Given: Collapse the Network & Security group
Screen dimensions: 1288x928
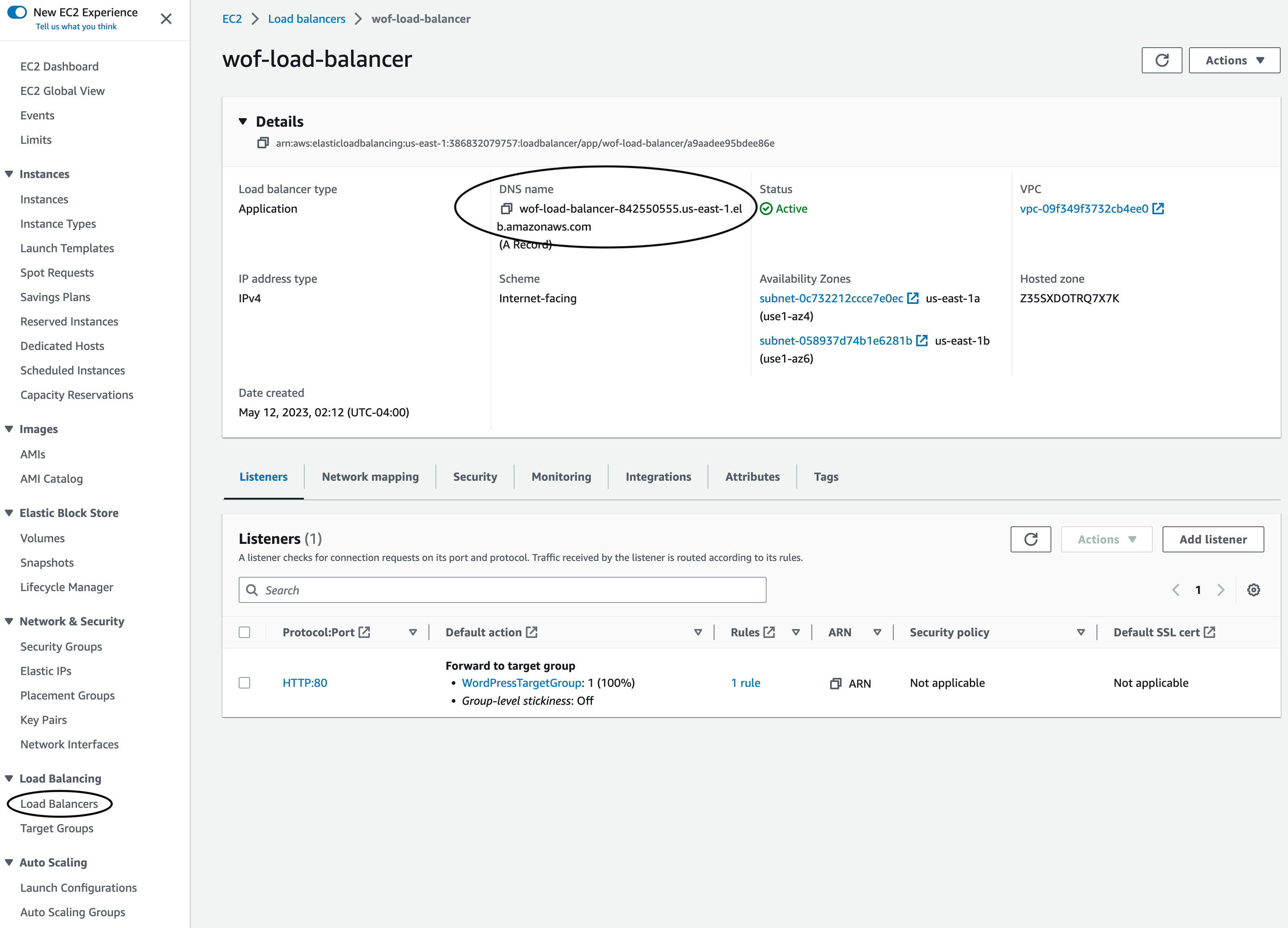Looking at the screenshot, I should (x=9, y=621).
